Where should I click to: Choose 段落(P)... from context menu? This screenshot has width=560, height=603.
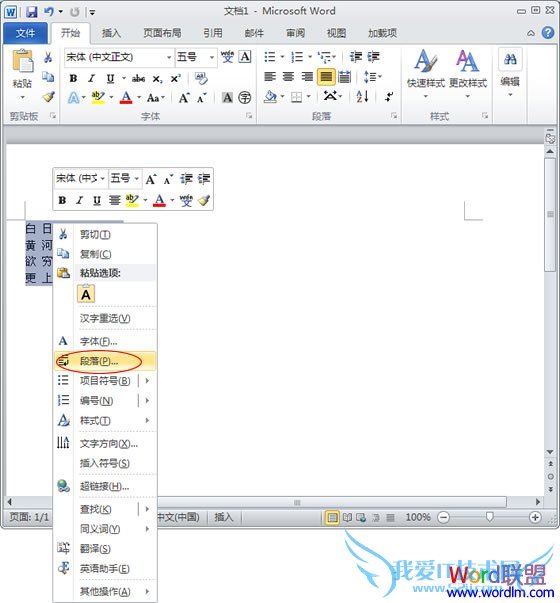[105, 361]
